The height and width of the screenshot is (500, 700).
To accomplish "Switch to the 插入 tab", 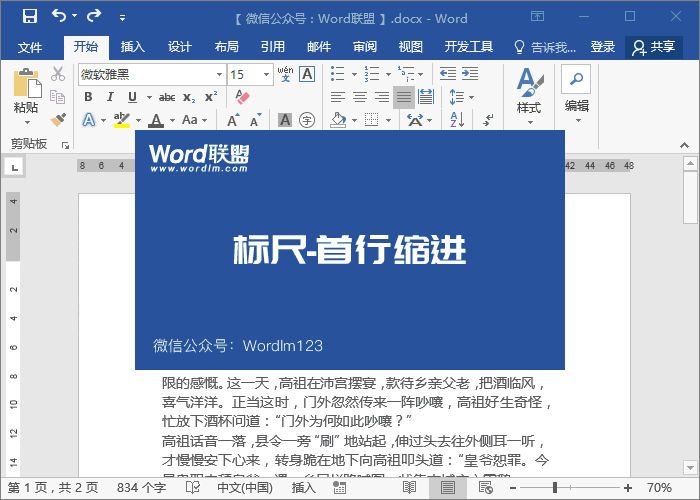I will tap(133, 47).
